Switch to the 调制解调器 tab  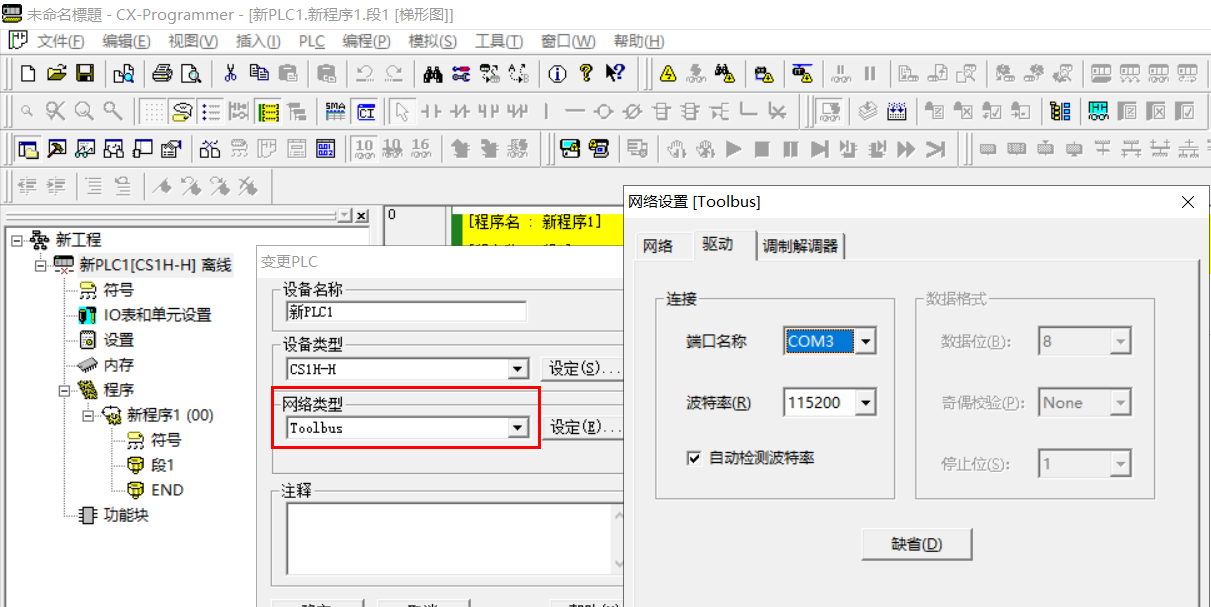[800, 246]
